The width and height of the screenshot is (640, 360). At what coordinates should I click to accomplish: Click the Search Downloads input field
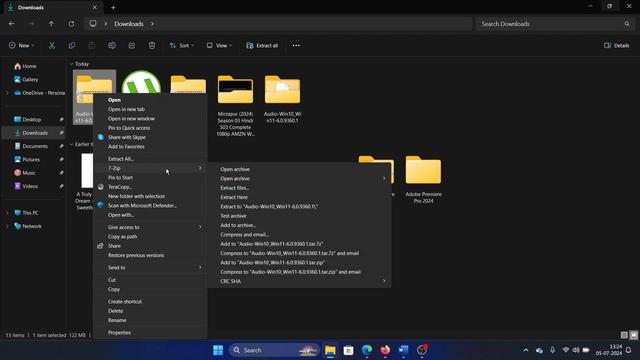tap(554, 24)
